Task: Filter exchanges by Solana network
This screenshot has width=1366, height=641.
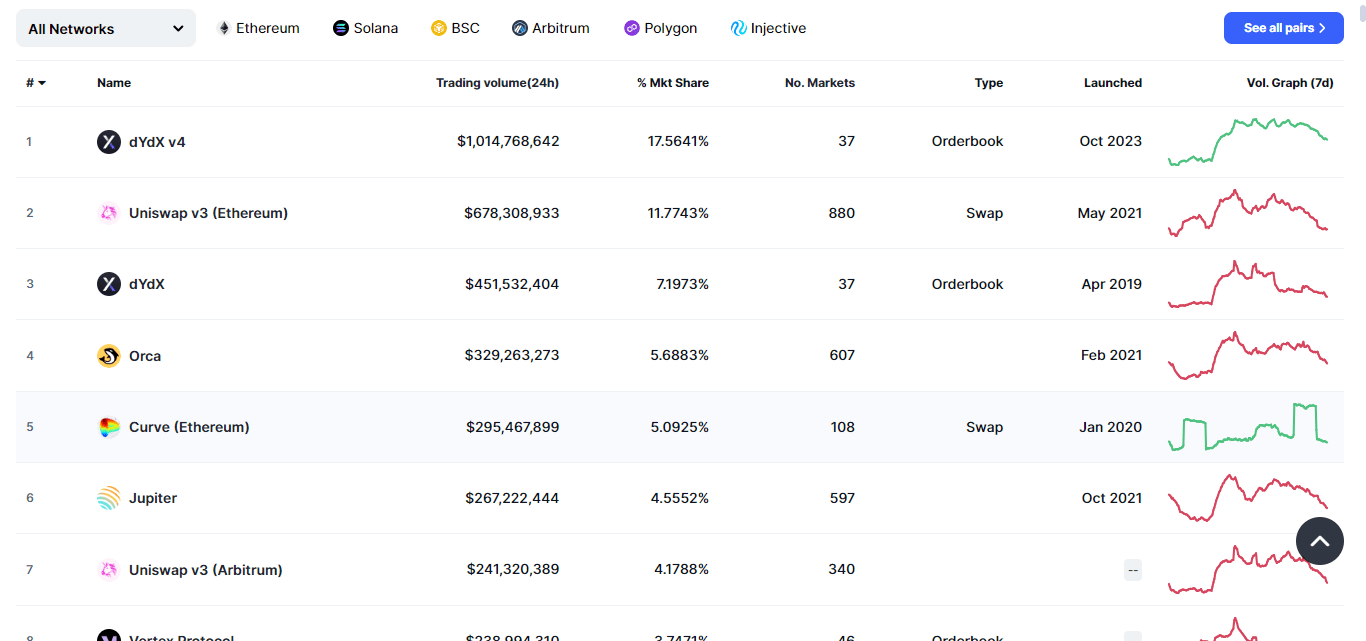Action: 366,28
